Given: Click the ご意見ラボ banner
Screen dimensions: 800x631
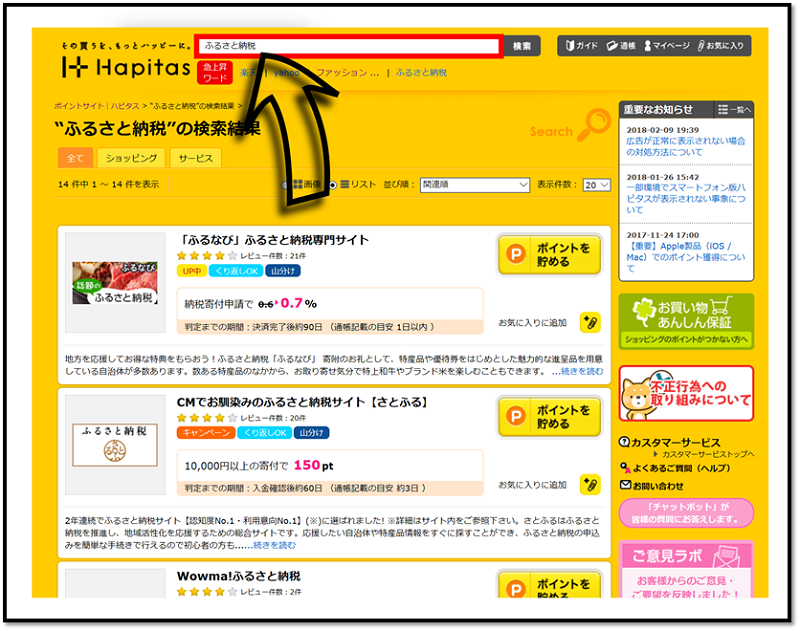Looking at the screenshot, I should pos(686,569).
